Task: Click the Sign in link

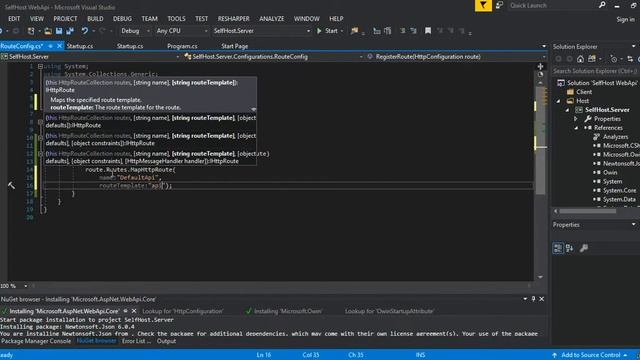Action: [x=625, y=20]
